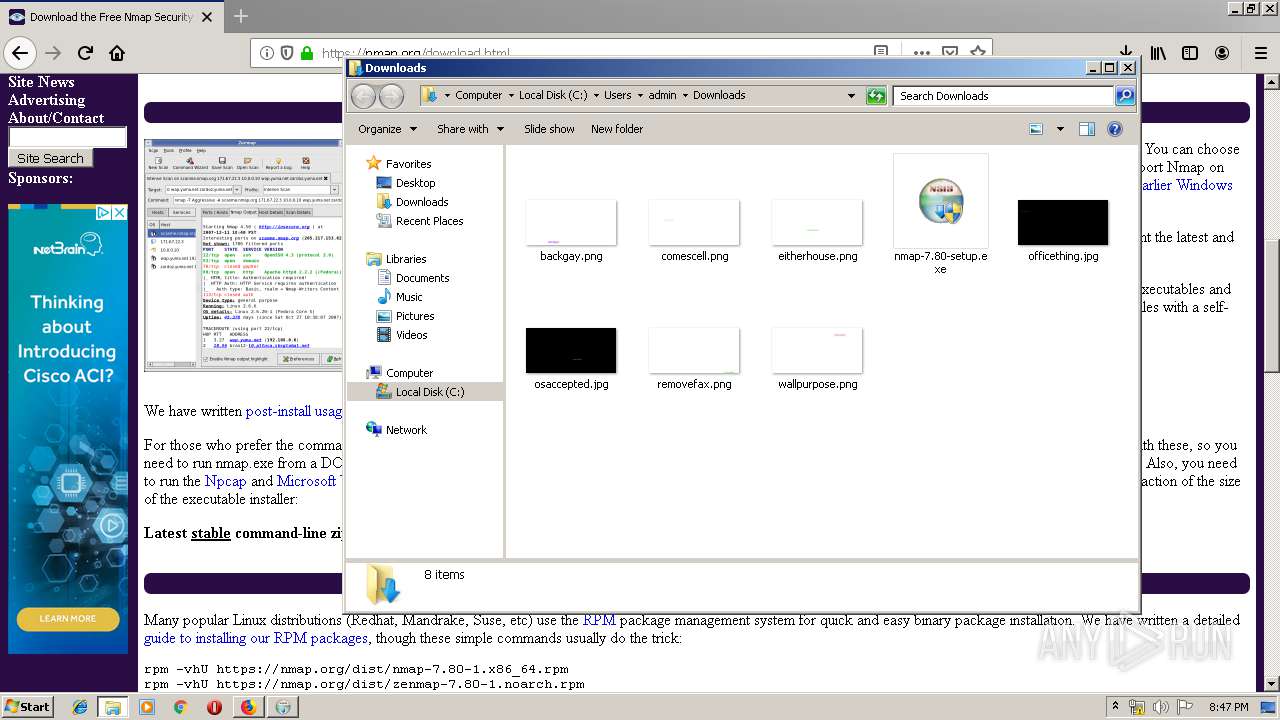1280x720 pixels.
Task: Click Local Disk (C:) breadcrumb segment
Action: pyautogui.click(x=553, y=95)
